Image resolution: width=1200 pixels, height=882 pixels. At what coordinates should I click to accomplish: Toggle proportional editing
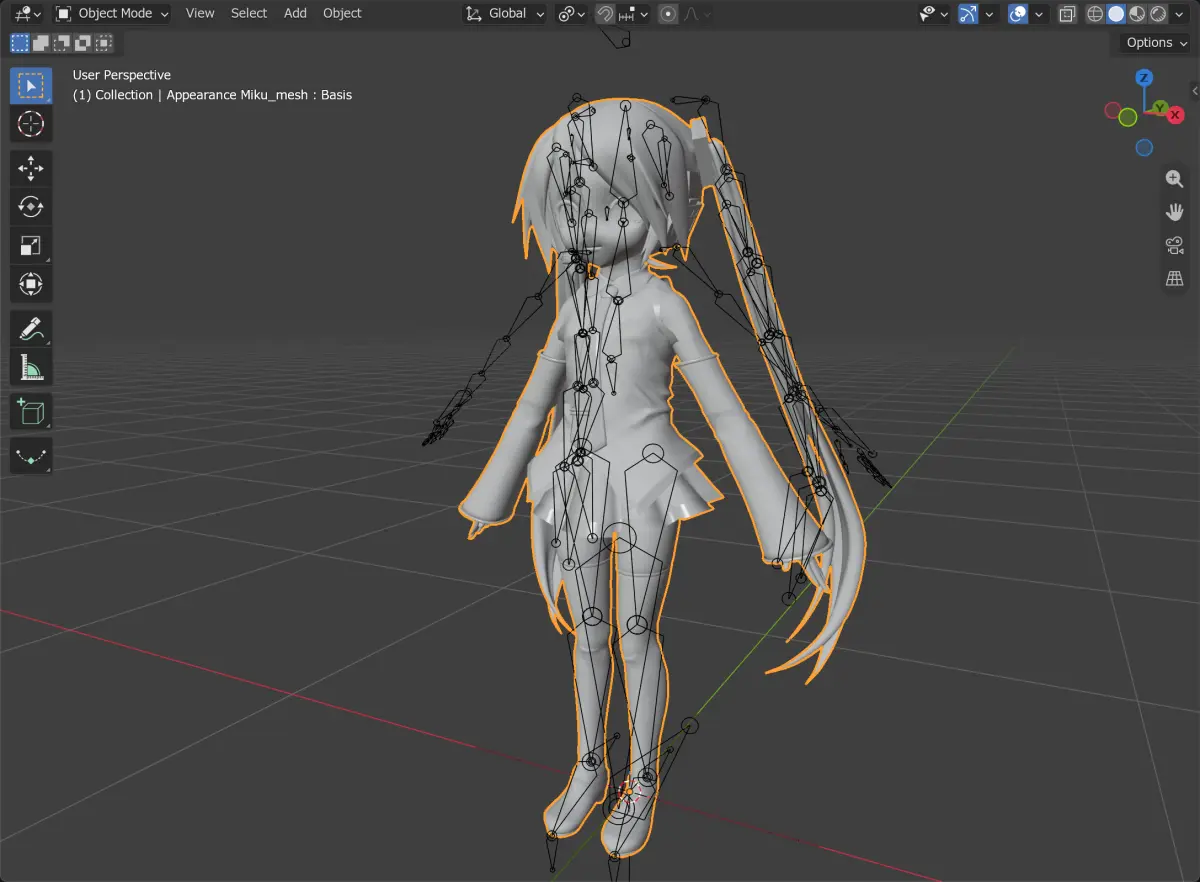pyautogui.click(x=668, y=14)
